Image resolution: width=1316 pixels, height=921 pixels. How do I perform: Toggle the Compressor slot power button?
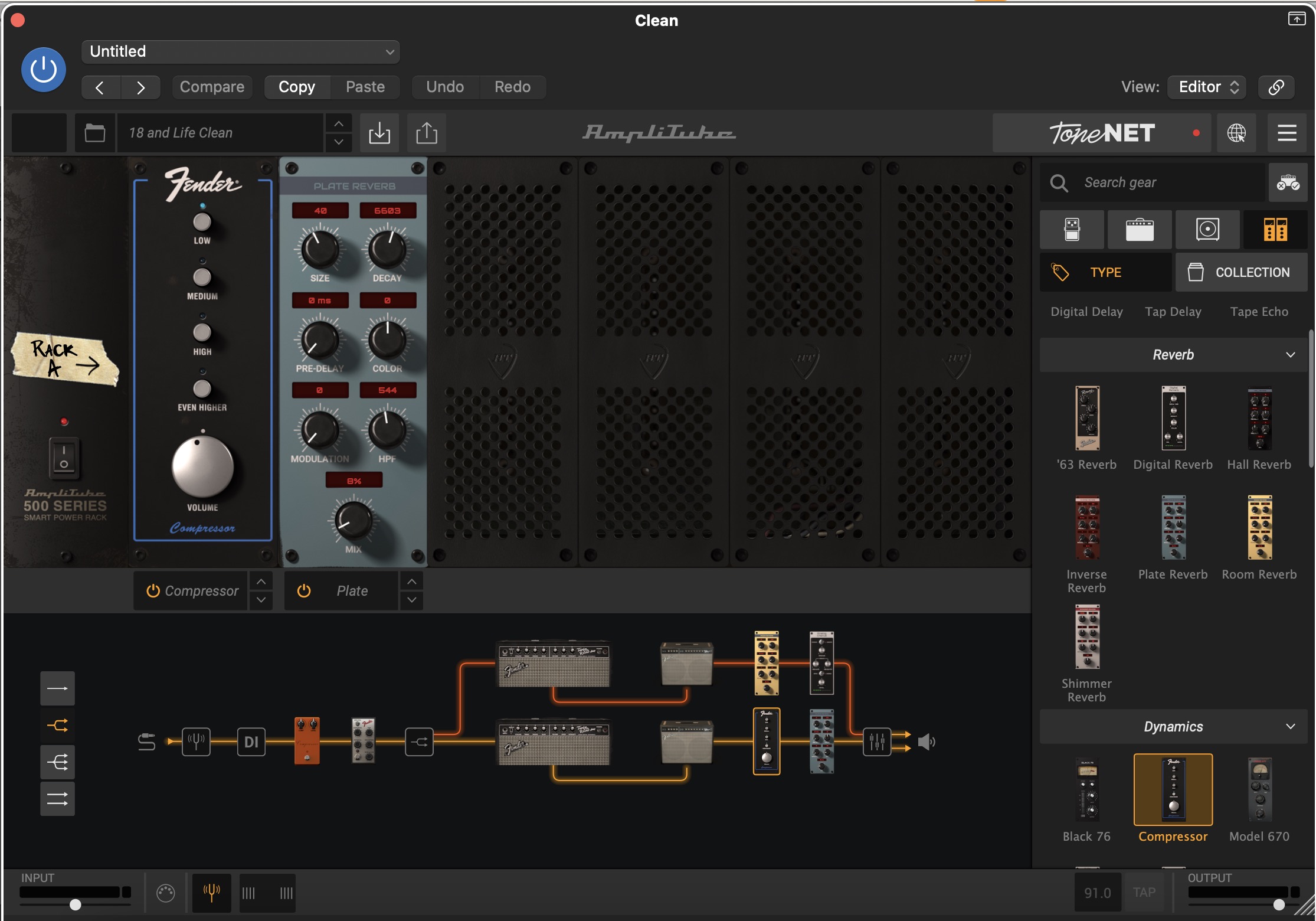[x=153, y=591]
